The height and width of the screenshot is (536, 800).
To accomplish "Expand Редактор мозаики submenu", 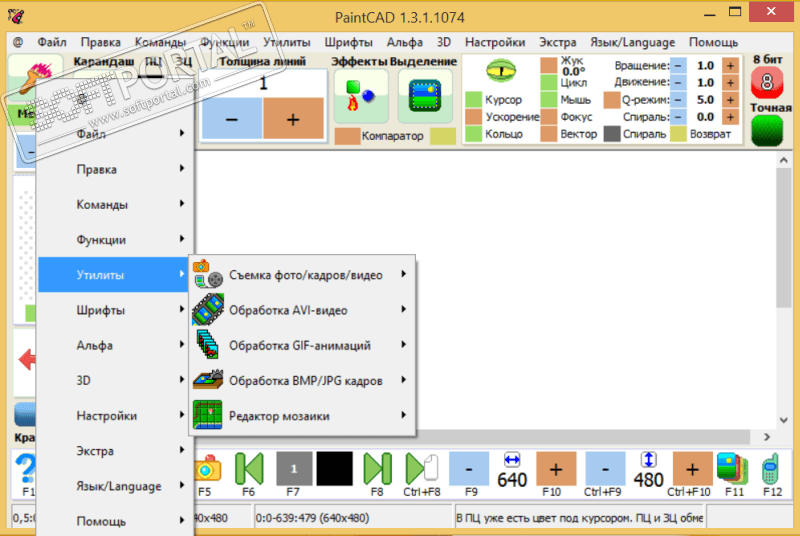I will pos(303,415).
